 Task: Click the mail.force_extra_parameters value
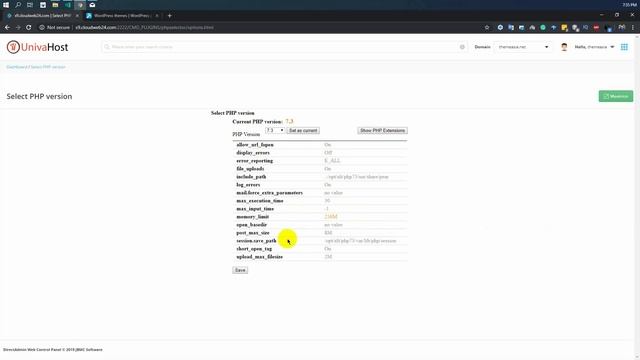(x=333, y=193)
